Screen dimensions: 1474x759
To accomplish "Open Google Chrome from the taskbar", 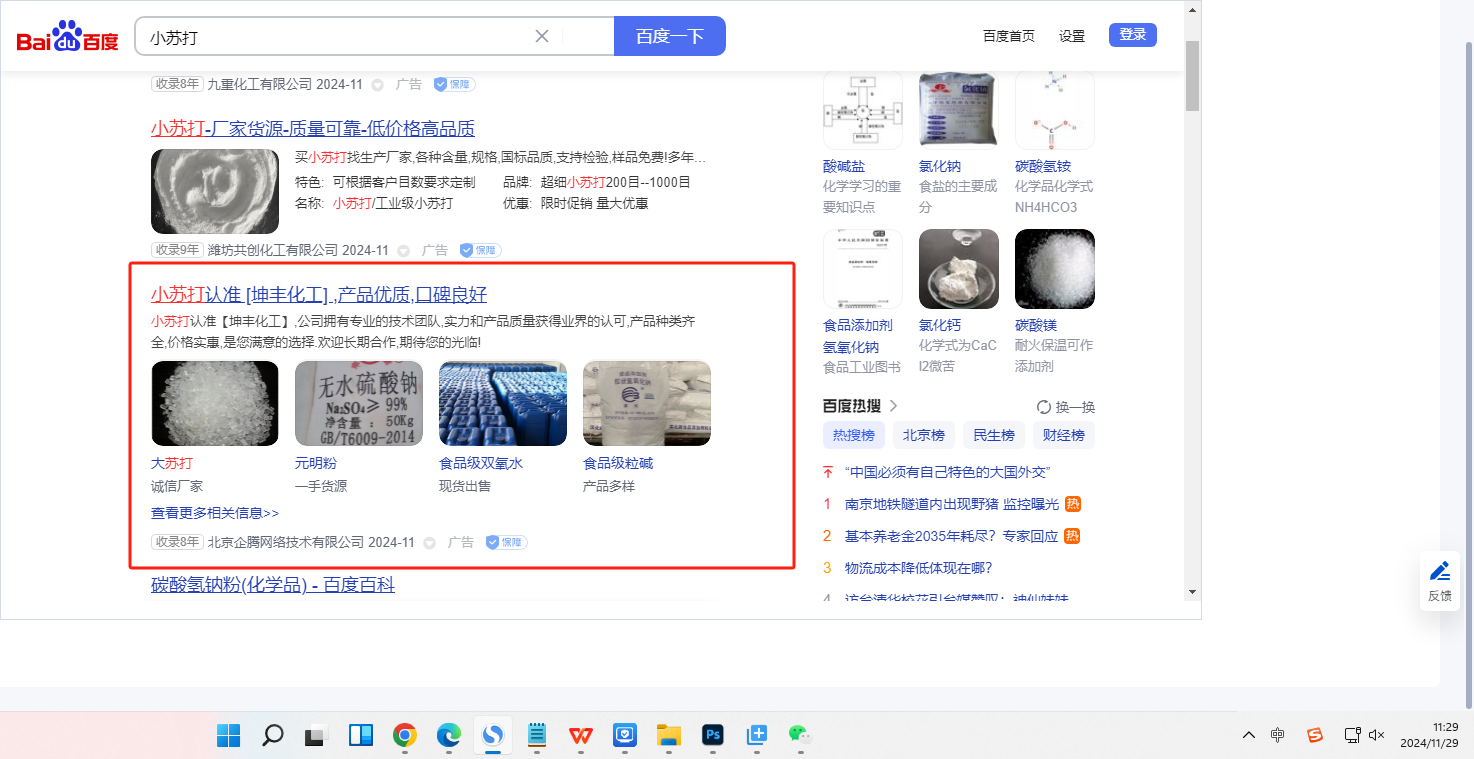I will point(404,736).
